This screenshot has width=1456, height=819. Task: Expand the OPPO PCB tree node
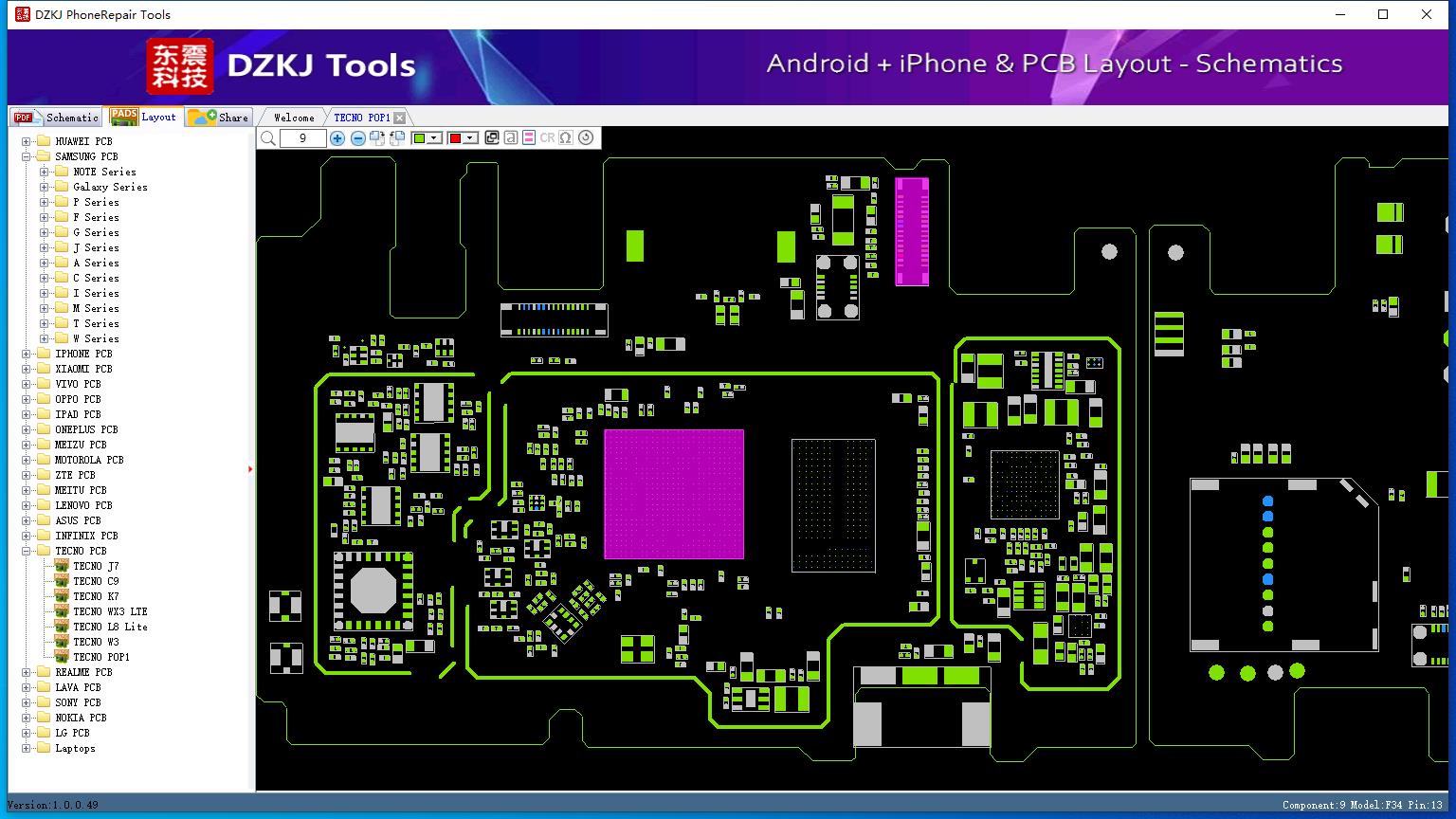click(27, 399)
